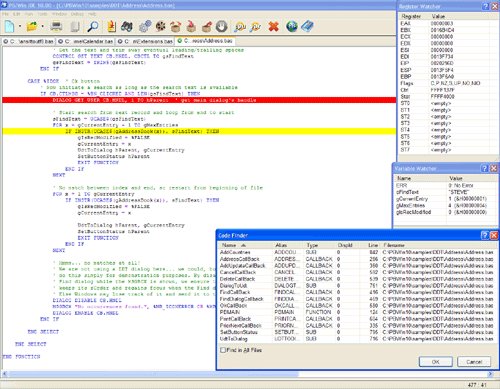Click the blue gears compile icon
Image resolution: width=500 pixels, height=389 pixels.
point(145,26)
